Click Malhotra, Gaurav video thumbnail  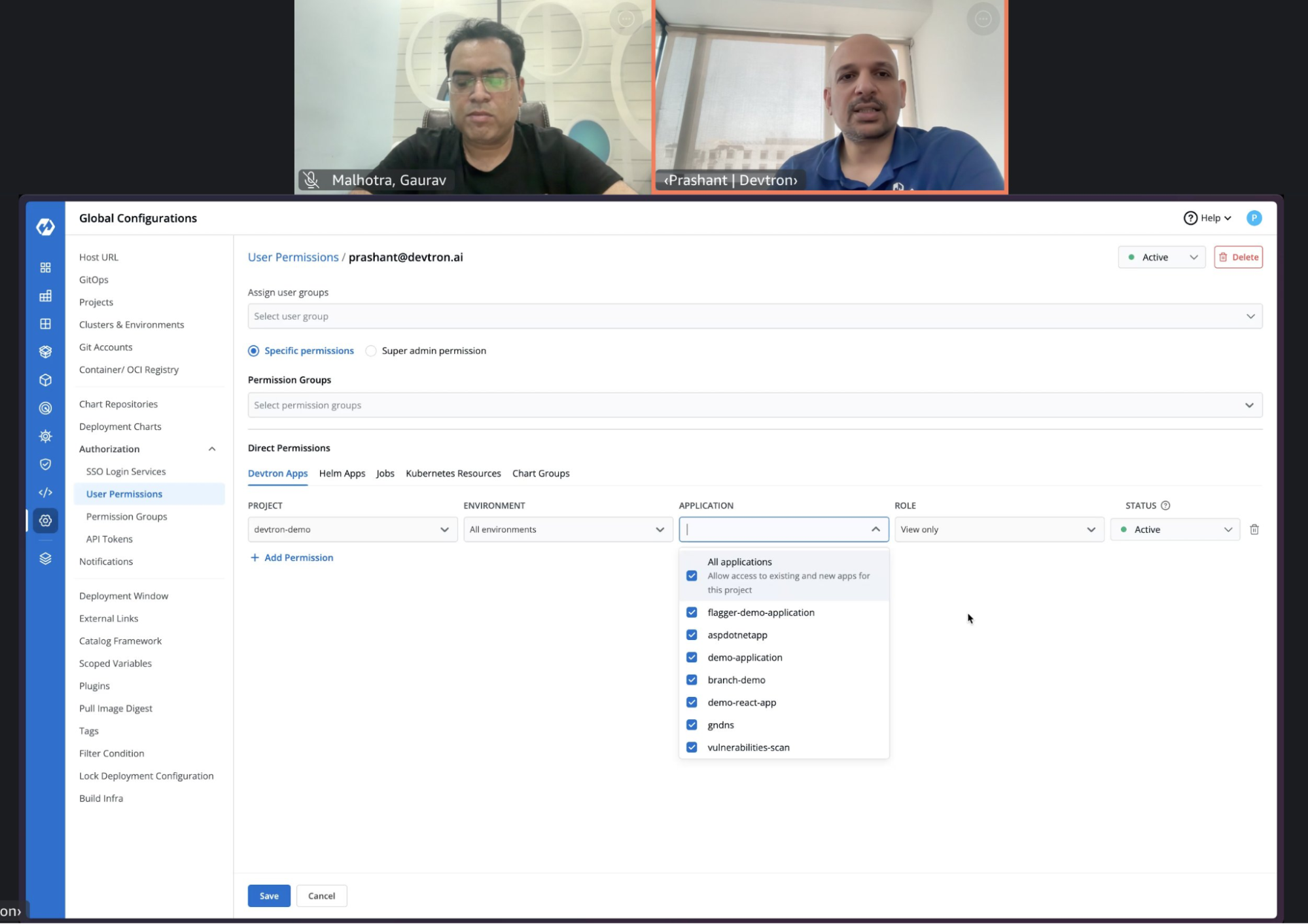[472, 96]
